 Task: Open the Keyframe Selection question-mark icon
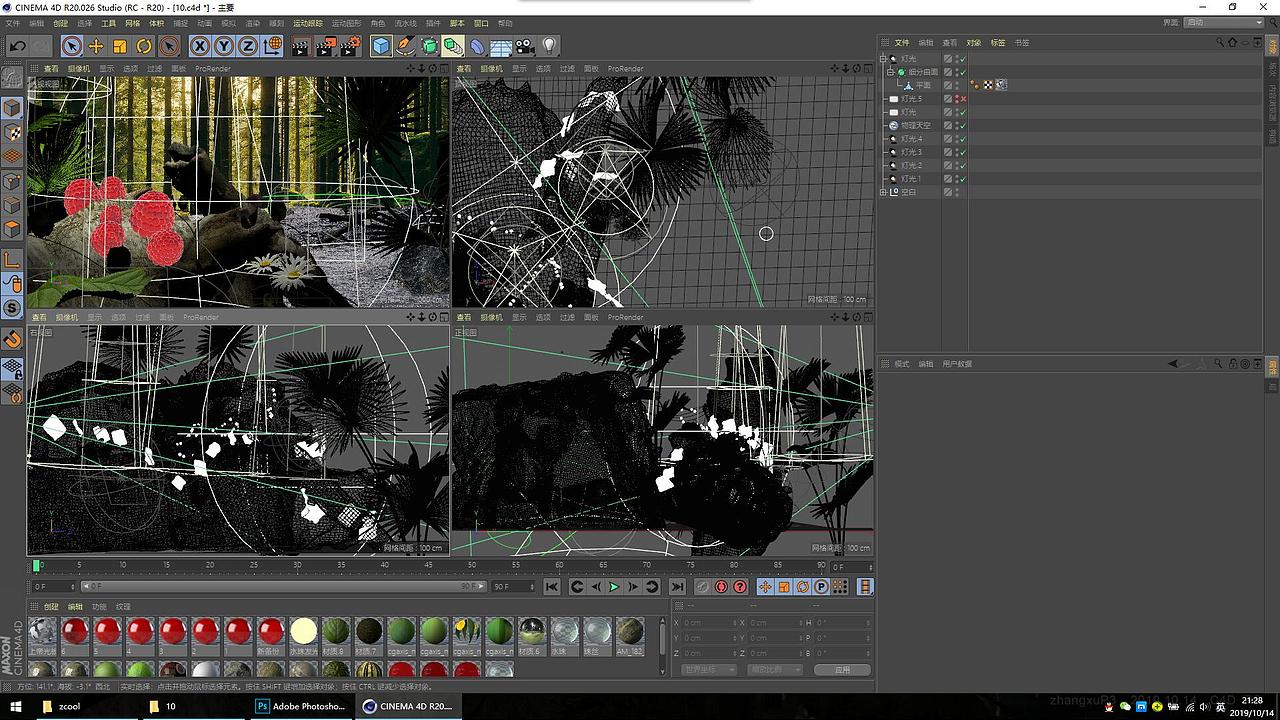click(740, 587)
